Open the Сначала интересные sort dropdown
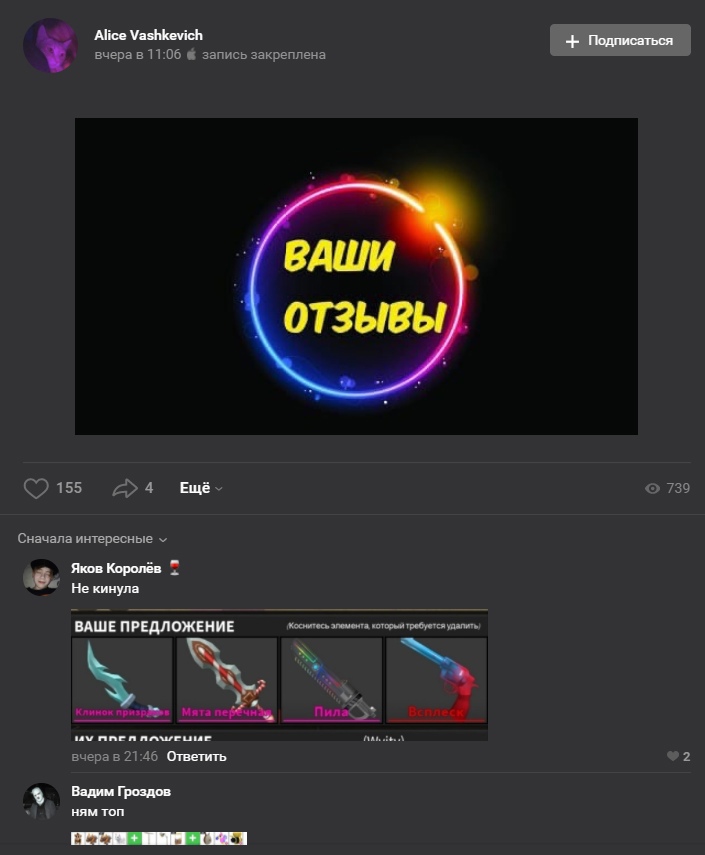The width and height of the screenshot is (705, 855). pyautogui.click(x=92, y=539)
